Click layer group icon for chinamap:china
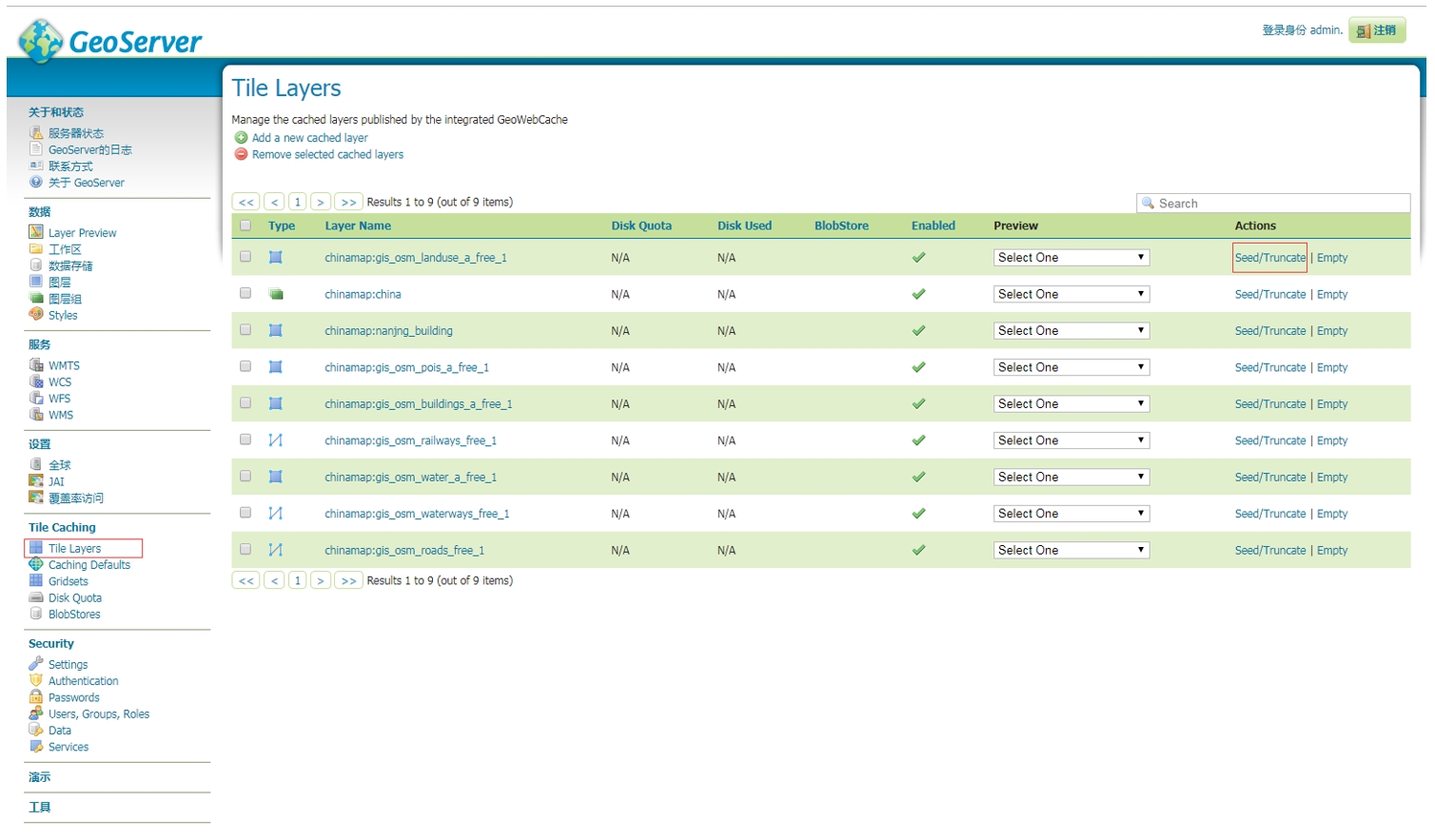Screen dimensions: 1435x840 pos(276,295)
